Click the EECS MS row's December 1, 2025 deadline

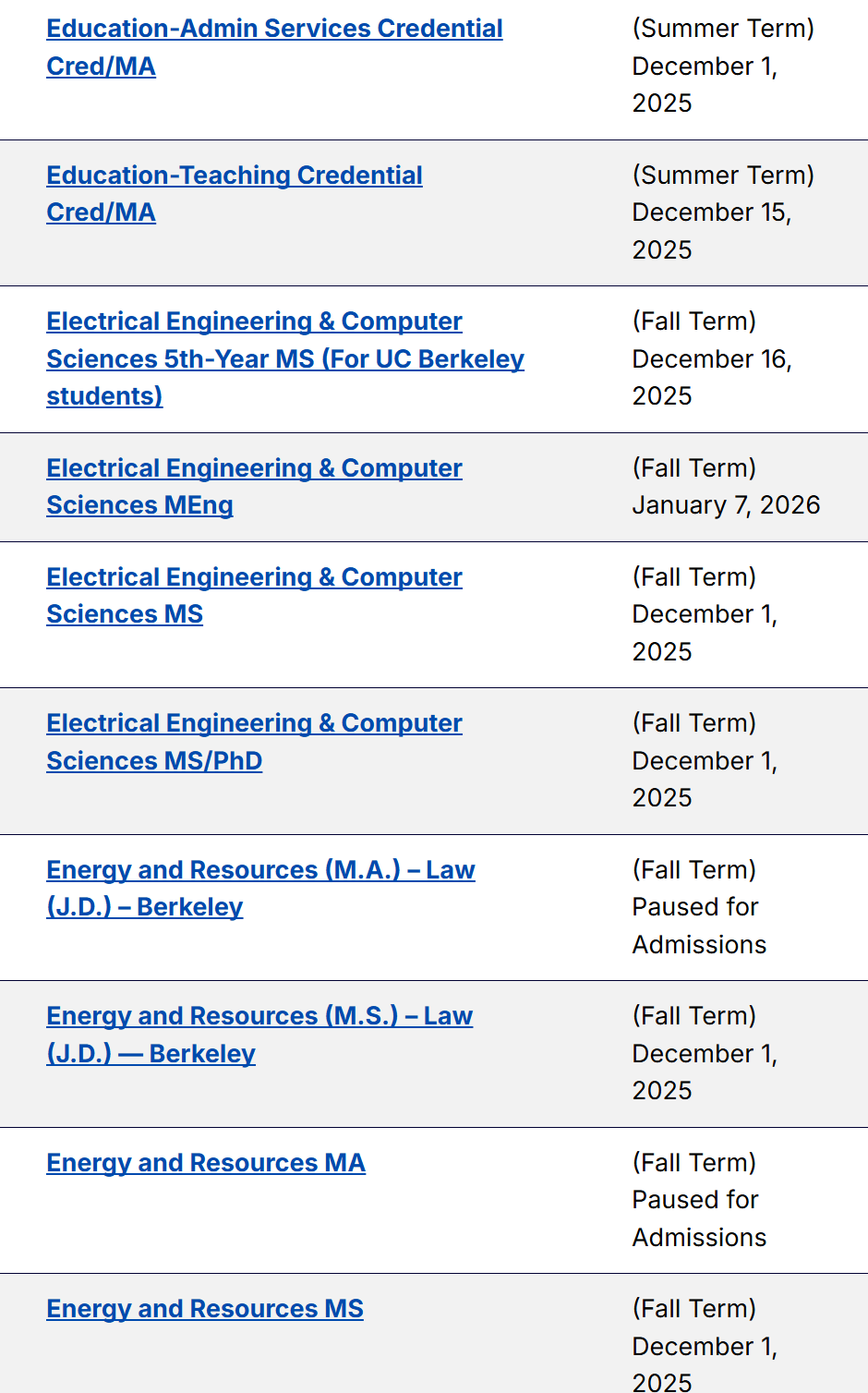704,615
